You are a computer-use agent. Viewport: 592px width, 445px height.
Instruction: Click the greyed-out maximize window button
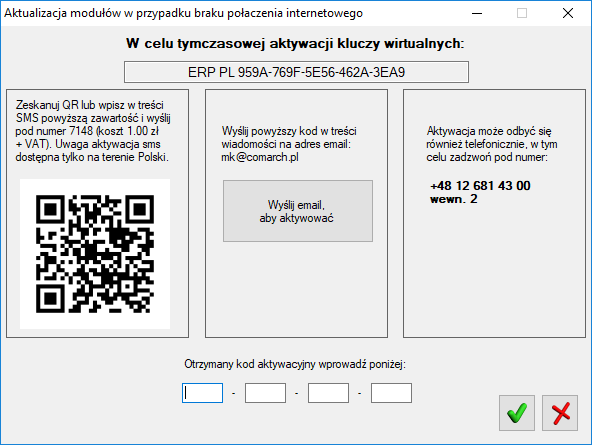point(522,13)
